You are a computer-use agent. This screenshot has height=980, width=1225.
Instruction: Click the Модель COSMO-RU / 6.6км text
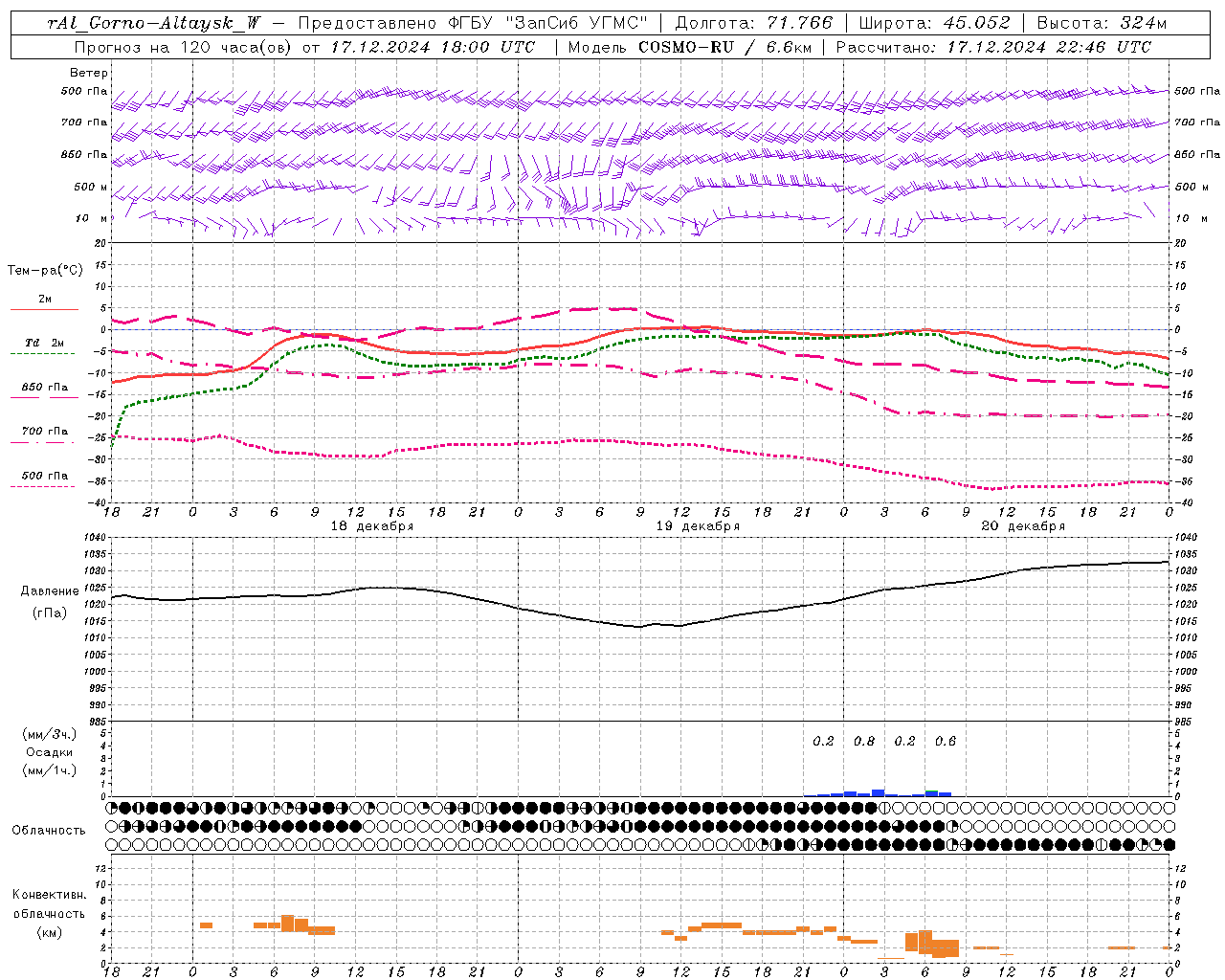pos(689,47)
